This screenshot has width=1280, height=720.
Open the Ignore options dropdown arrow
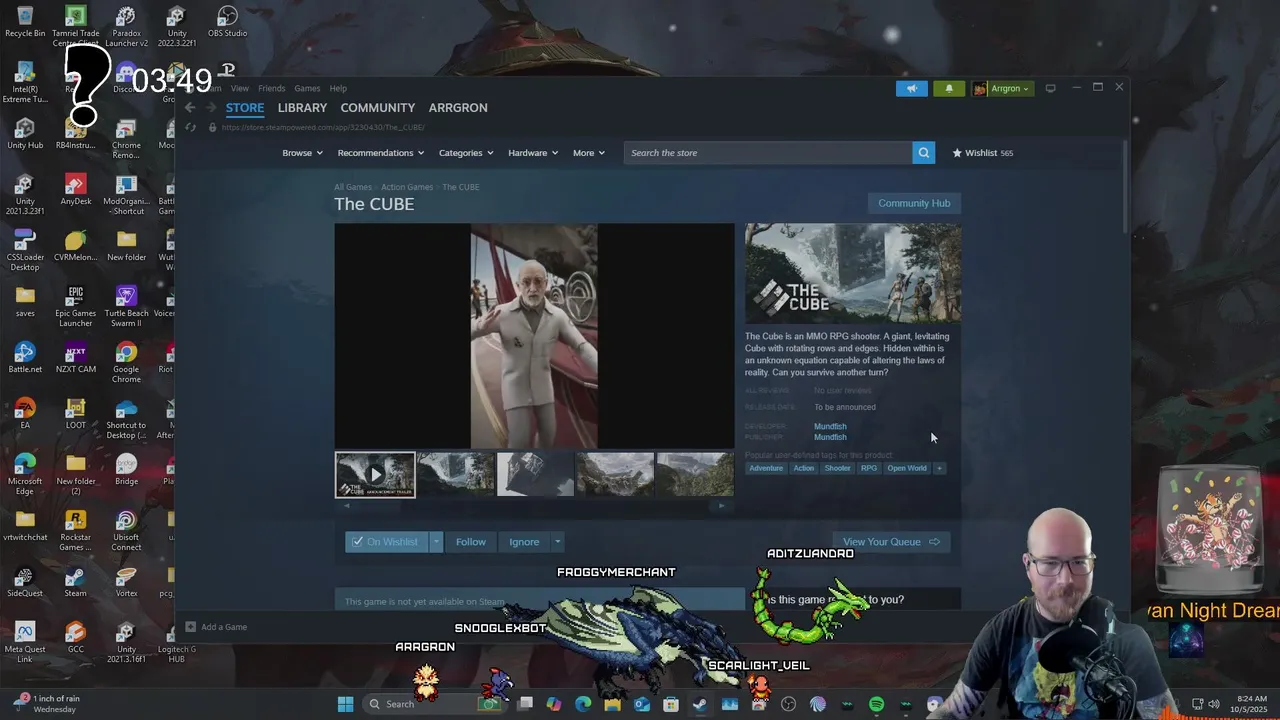coord(557,542)
